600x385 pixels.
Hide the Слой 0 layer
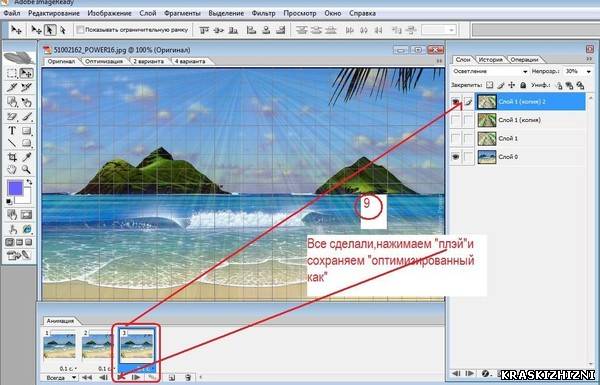[x=455, y=157]
